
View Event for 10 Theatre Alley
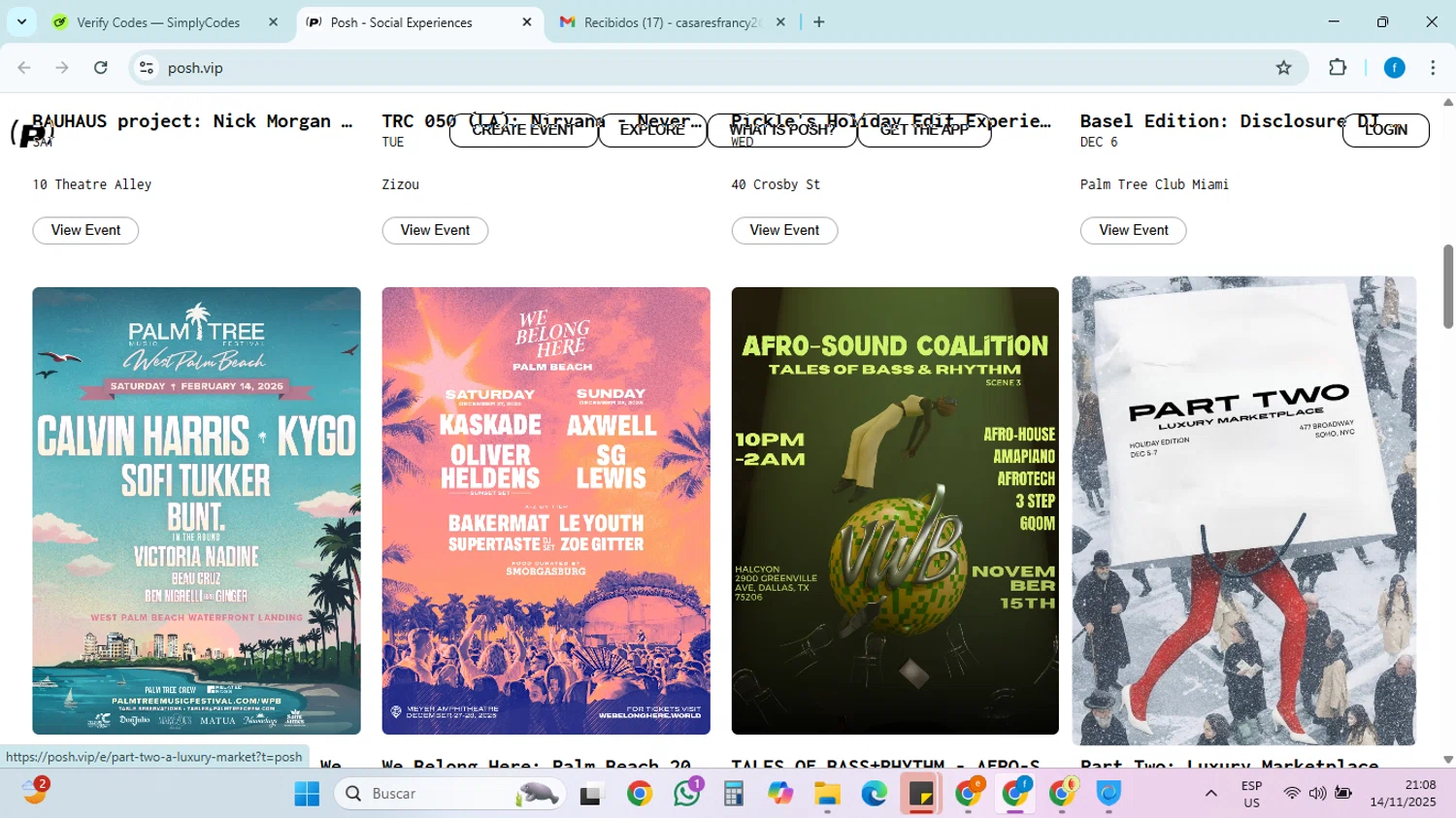point(85,230)
